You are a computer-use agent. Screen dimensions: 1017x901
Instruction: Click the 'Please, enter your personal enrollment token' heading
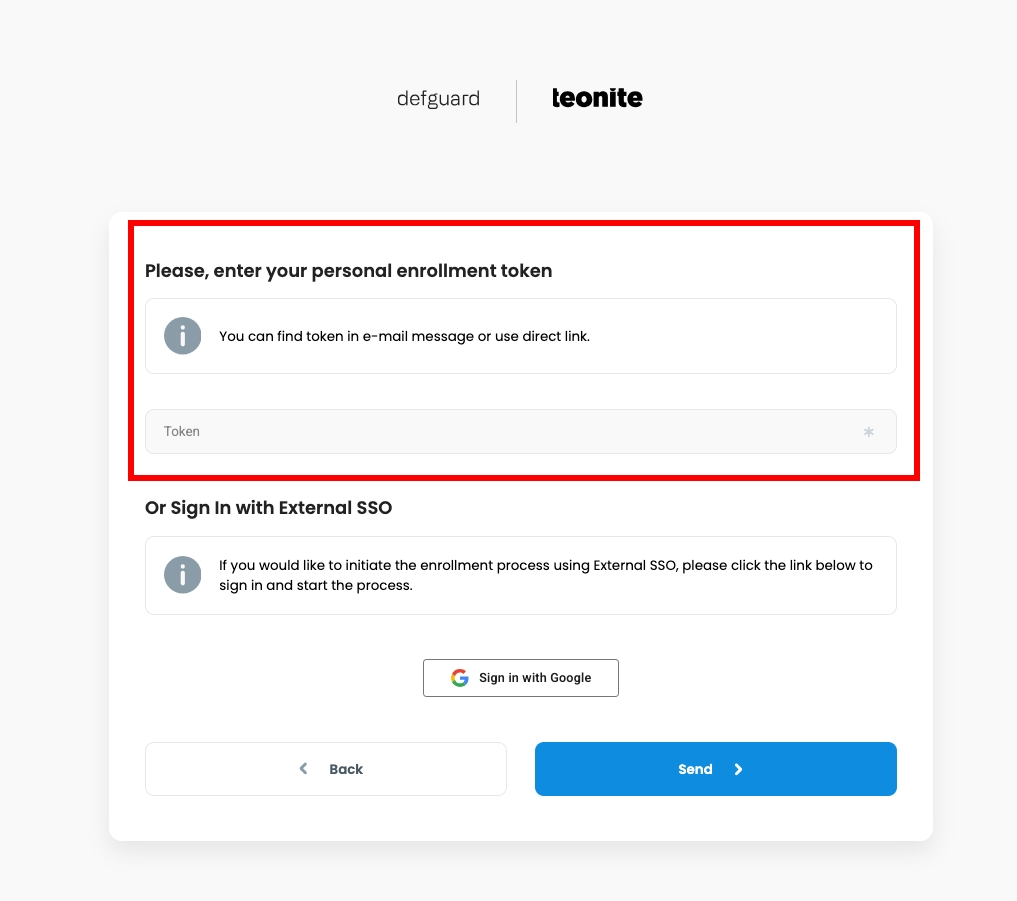tap(348, 271)
